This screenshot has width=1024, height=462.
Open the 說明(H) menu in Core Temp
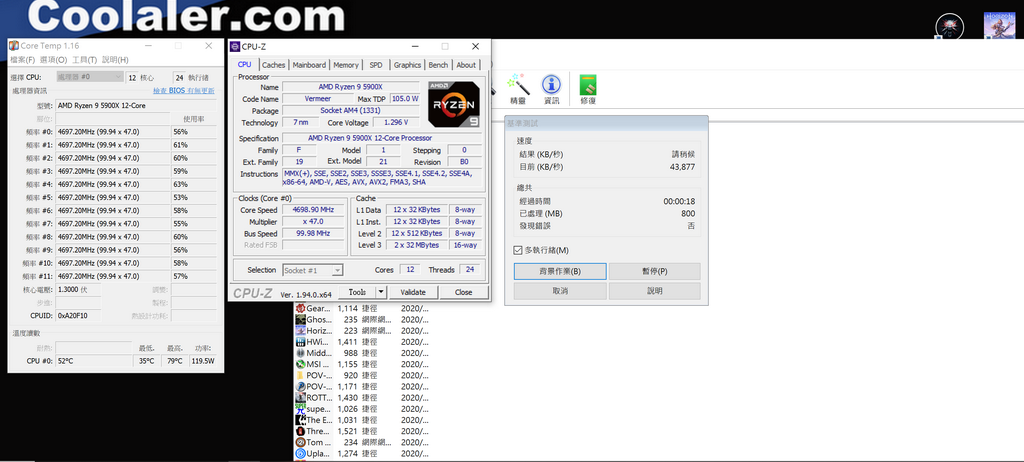(x=115, y=59)
